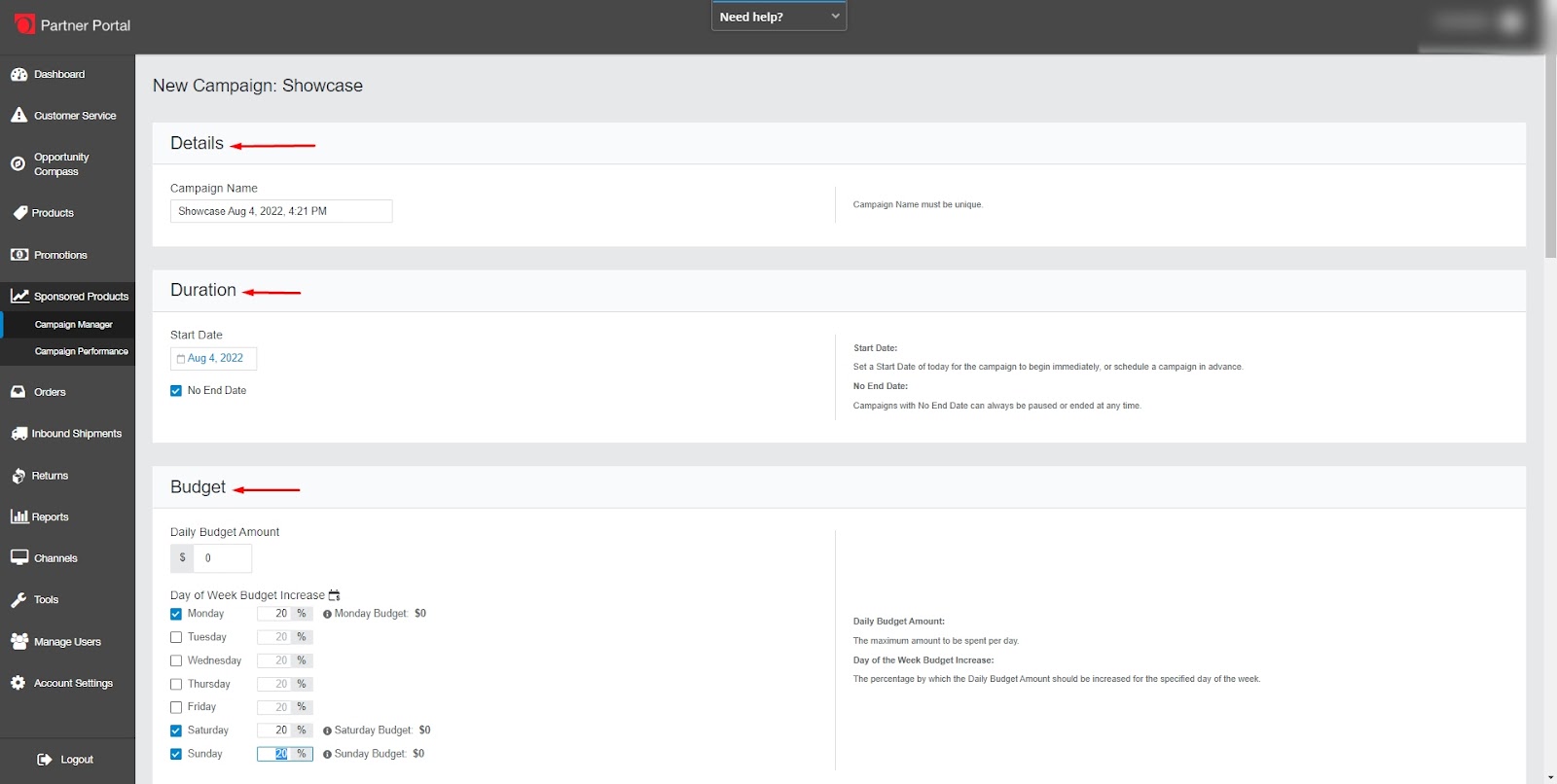Click the Tuesday percentage input field
Viewport: 1557px width, 784px height.
[x=274, y=637]
